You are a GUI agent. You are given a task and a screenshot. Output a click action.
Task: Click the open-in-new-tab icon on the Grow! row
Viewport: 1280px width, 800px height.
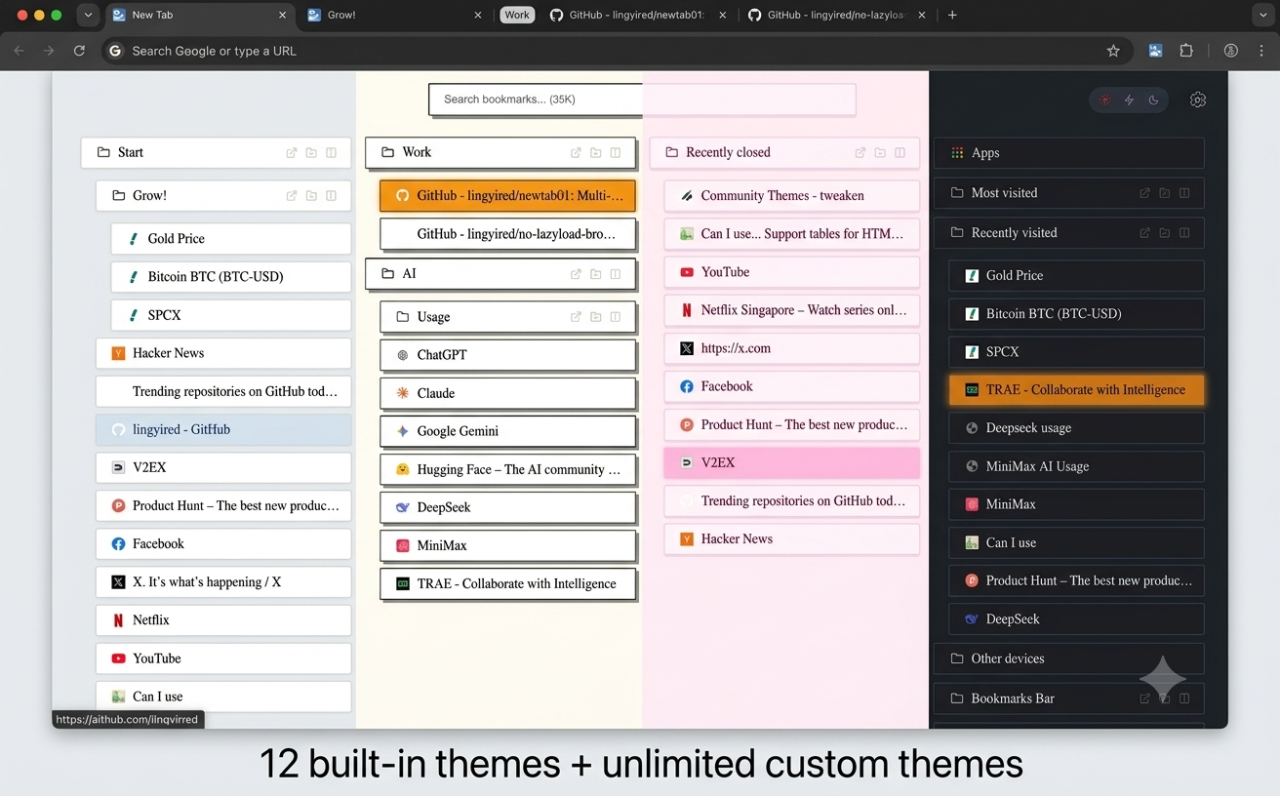(292, 196)
